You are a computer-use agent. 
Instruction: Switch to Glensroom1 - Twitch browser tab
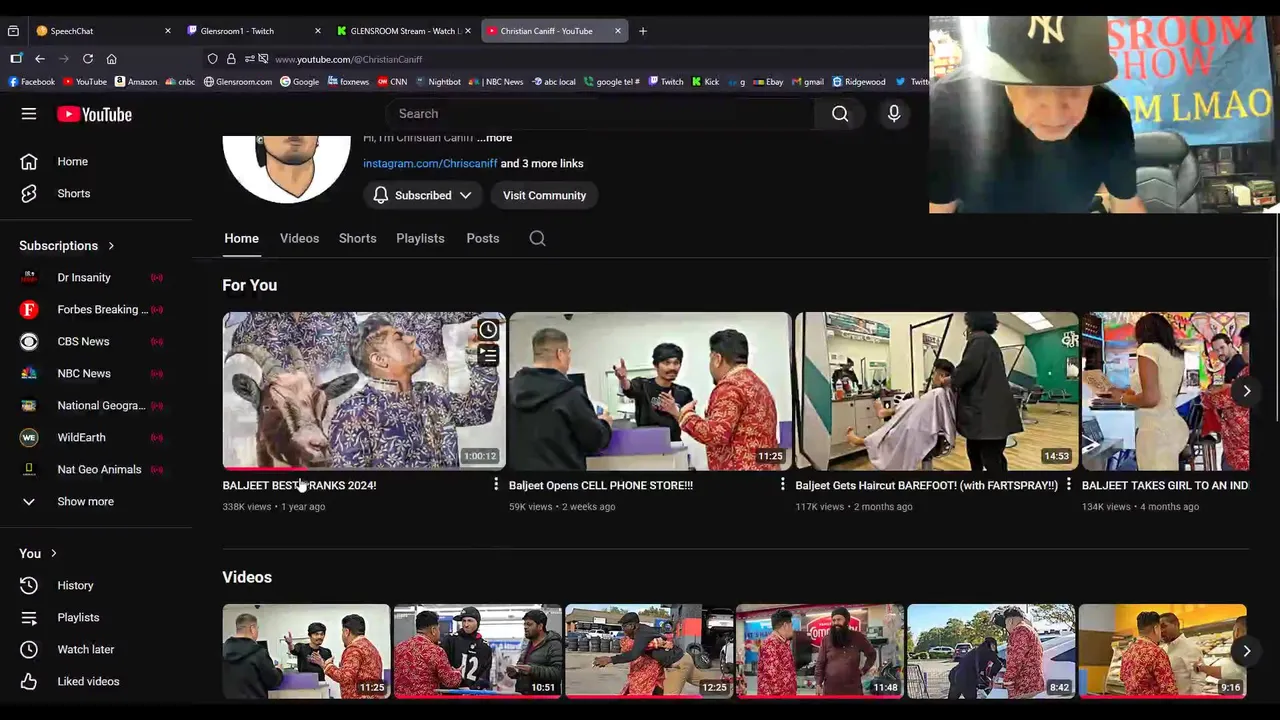tap(255, 31)
